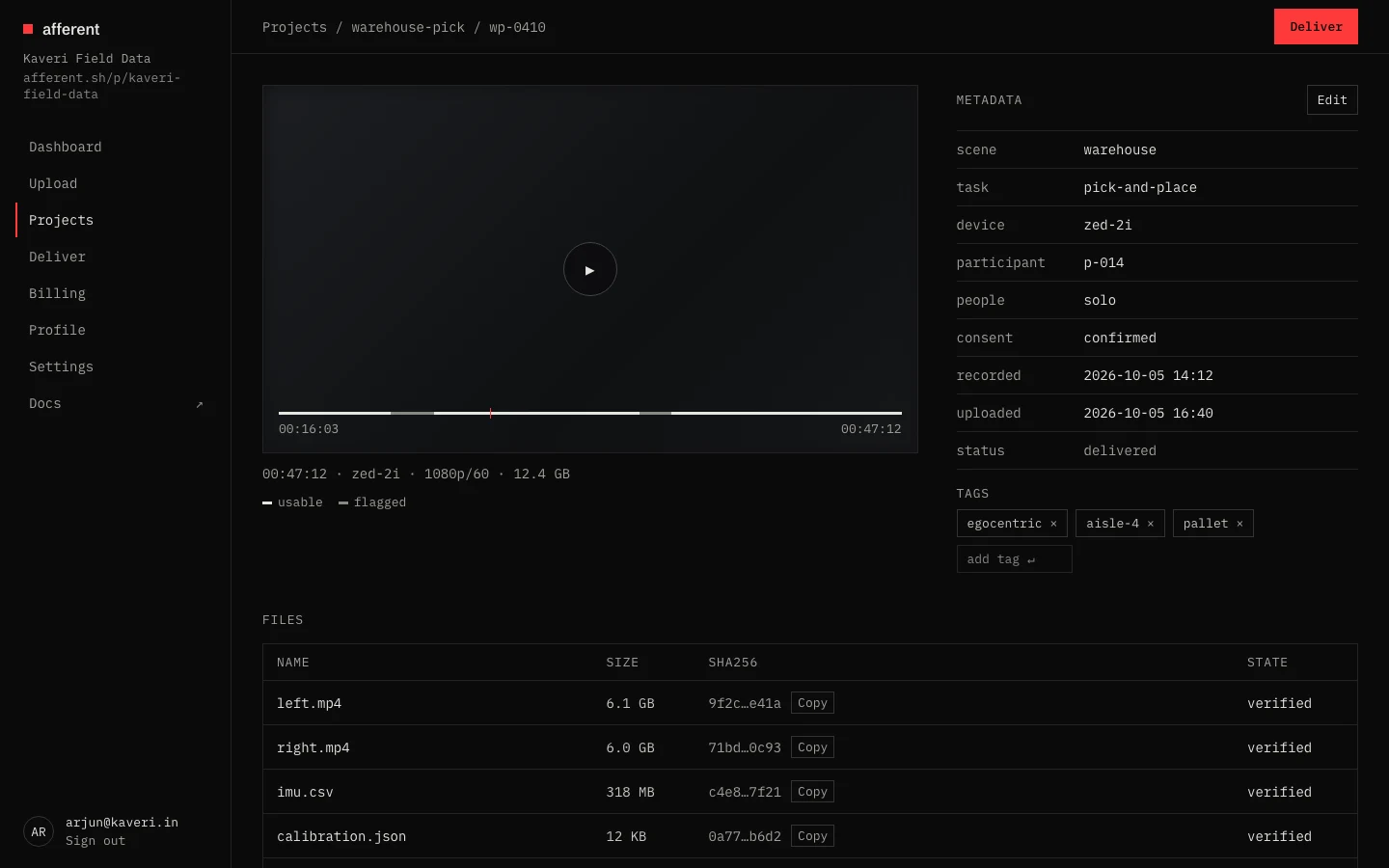Click the 318 MB size cell
This screenshot has height=868, width=1389.
coord(630,792)
